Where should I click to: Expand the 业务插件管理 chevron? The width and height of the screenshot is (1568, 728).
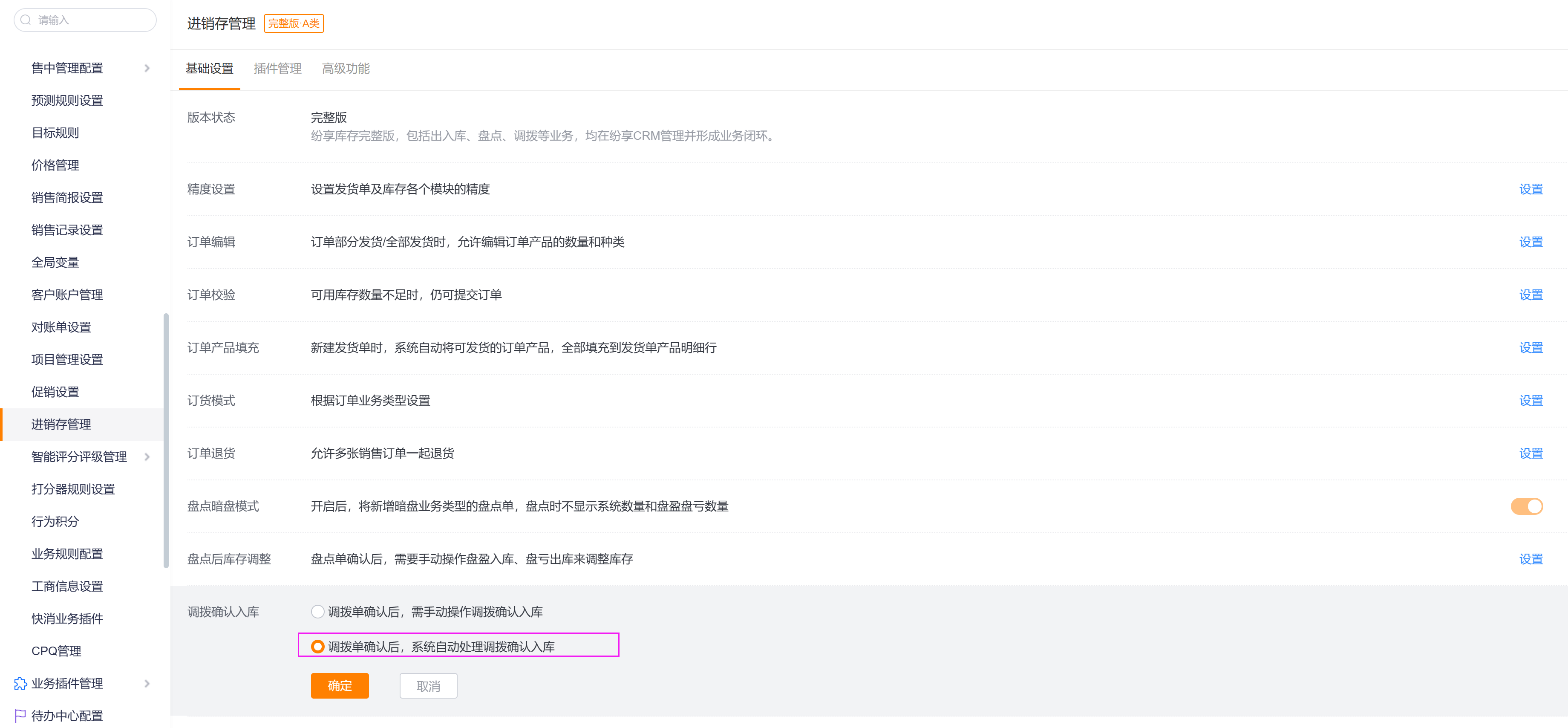pyautogui.click(x=147, y=683)
